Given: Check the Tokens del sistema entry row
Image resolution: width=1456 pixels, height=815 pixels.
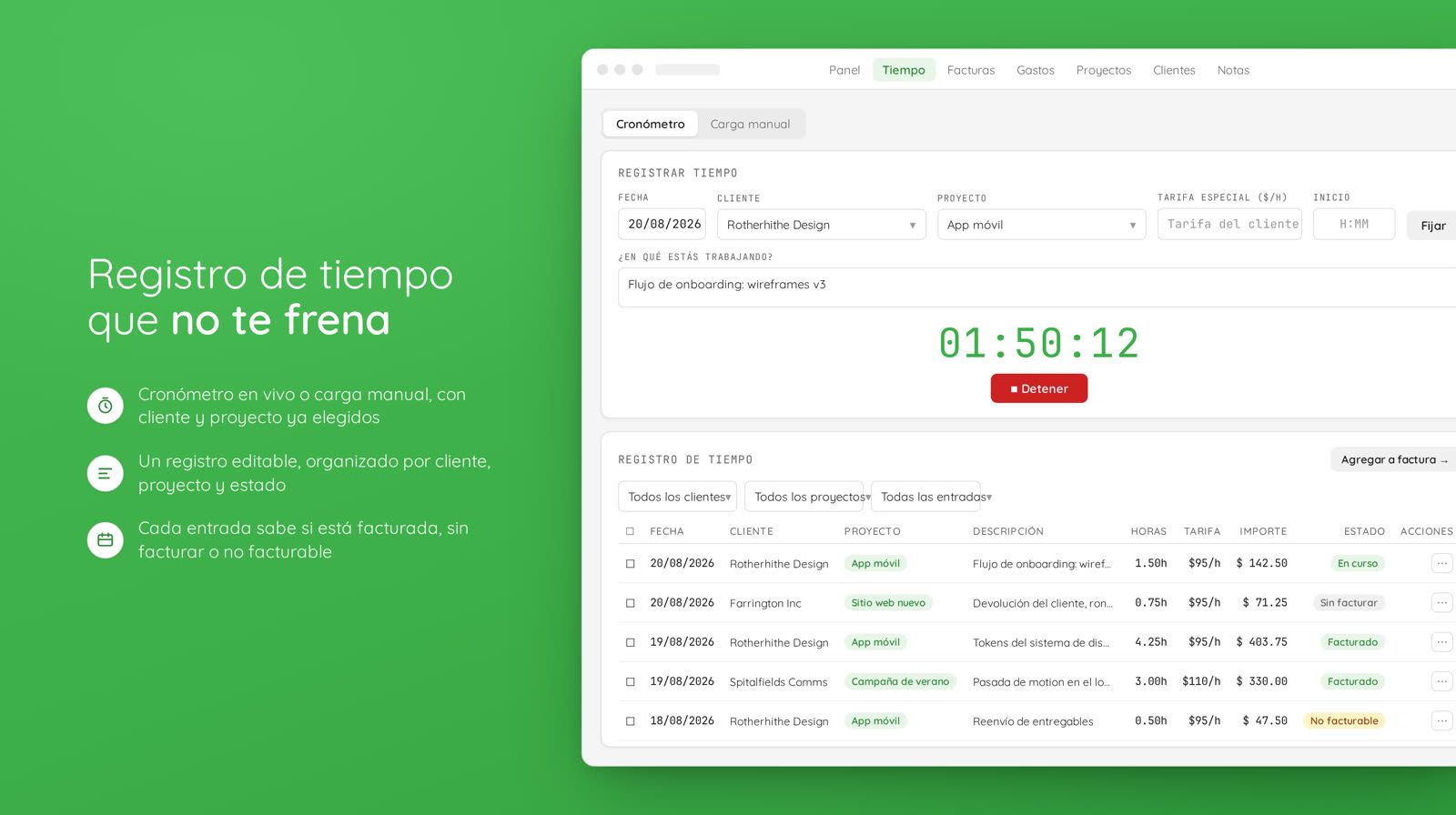Looking at the screenshot, I should pos(630,642).
